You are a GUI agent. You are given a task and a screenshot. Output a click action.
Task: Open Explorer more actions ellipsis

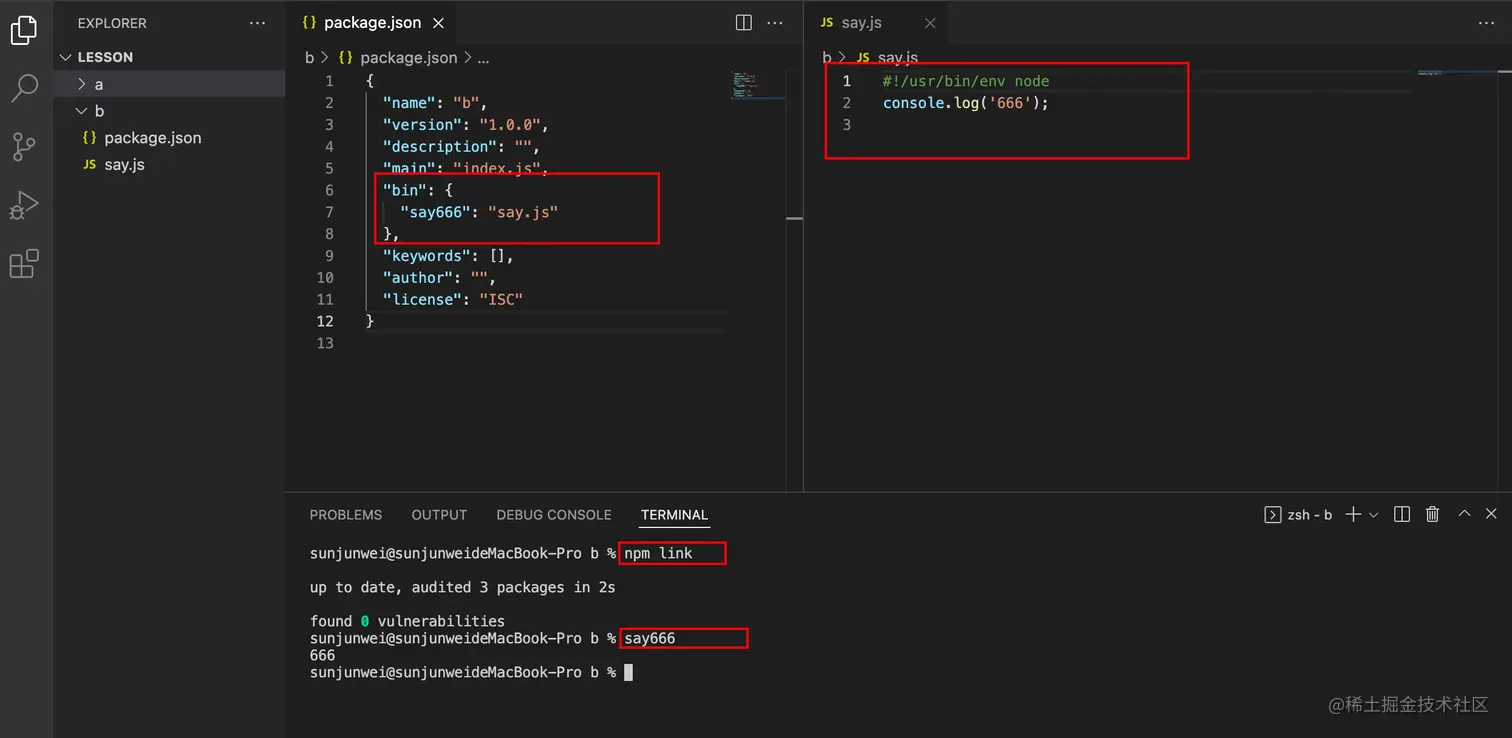tap(258, 23)
